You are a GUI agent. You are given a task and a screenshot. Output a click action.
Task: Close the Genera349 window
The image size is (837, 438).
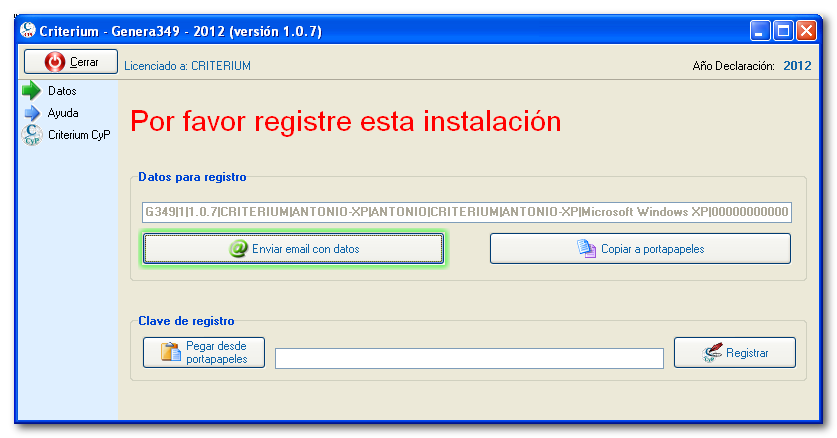pos(806,31)
